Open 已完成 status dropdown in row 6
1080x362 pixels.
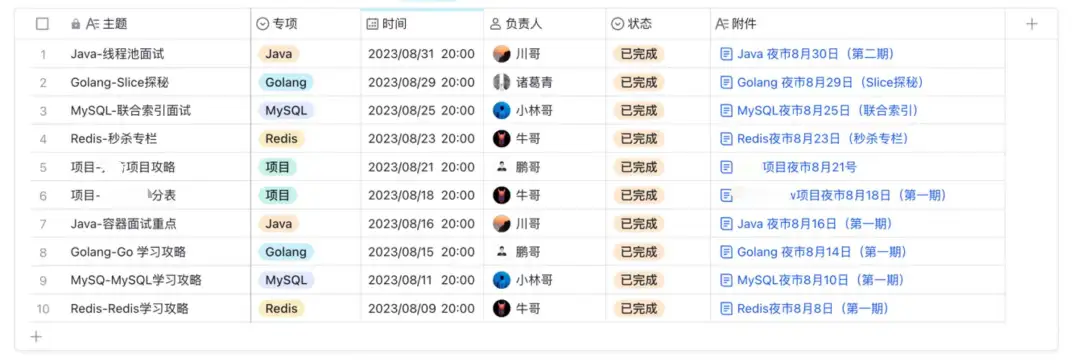638,195
